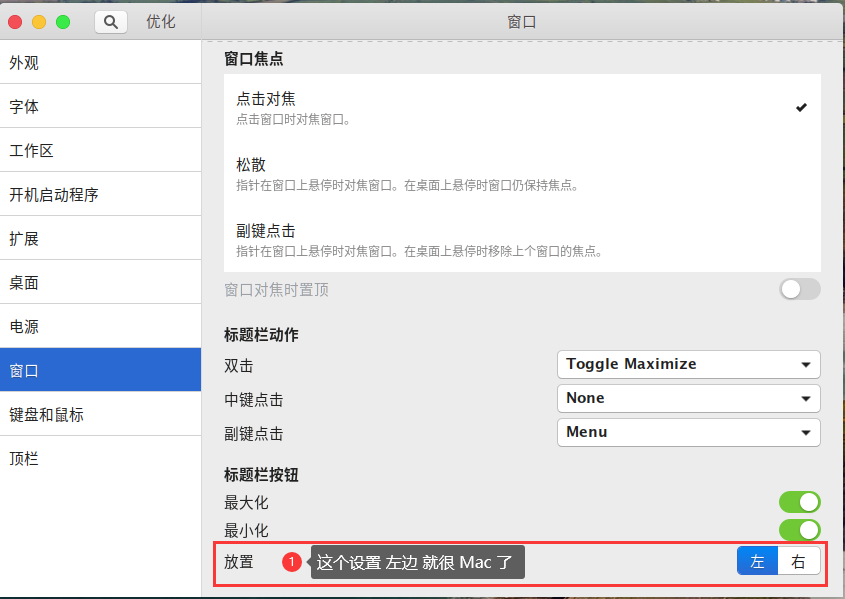This screenshot has height=599, width=845.
Task: Open the 外观 settings section
Action: (x=100, y=62)
